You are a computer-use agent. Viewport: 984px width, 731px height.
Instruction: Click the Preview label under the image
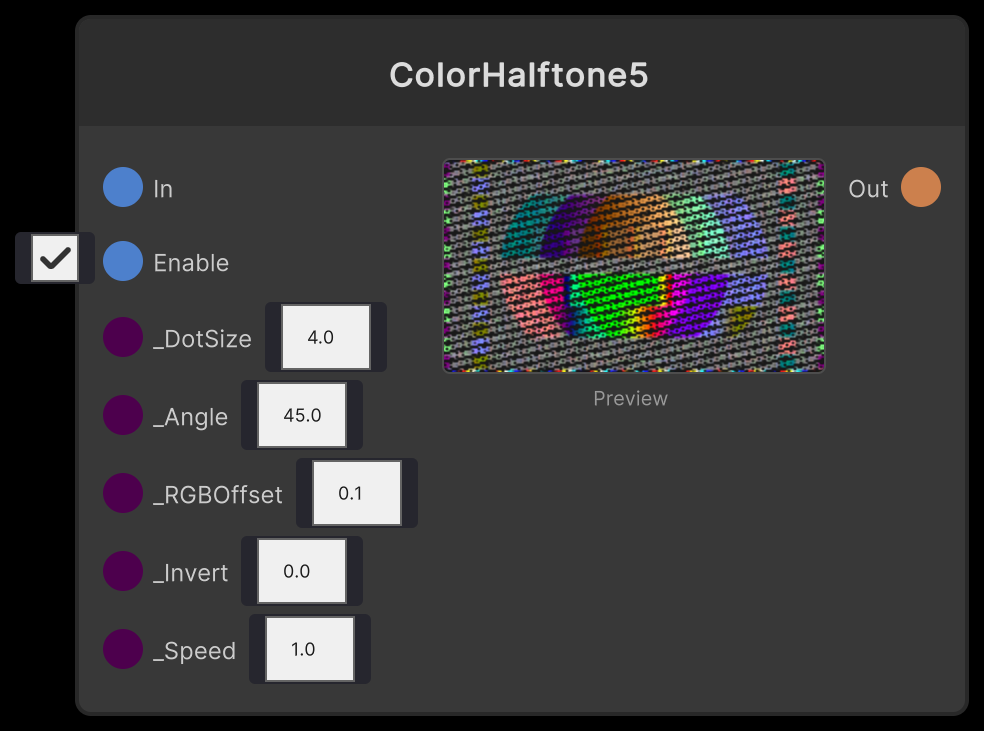pos(630,398)
